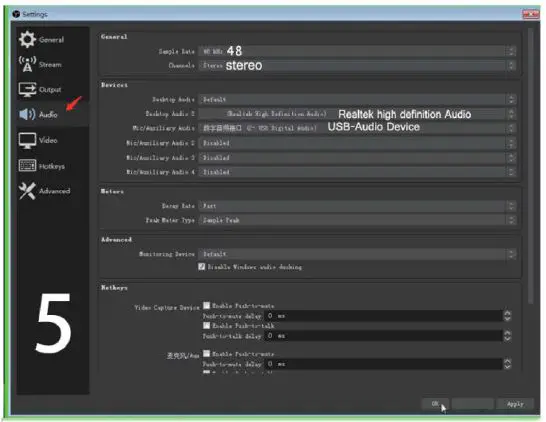Open the General settings section
The width and height of the screenshot is (546, 422).
click(x=52, y=39)
